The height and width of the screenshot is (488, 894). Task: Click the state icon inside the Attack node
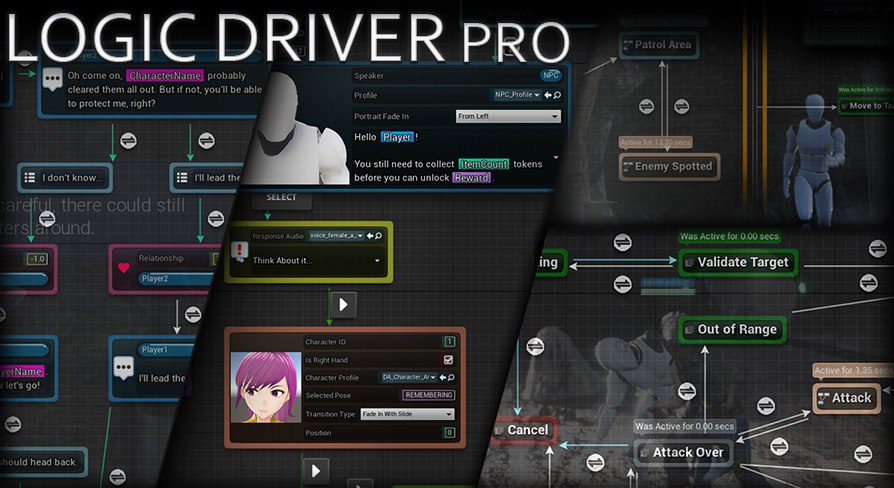pos(823,398)
